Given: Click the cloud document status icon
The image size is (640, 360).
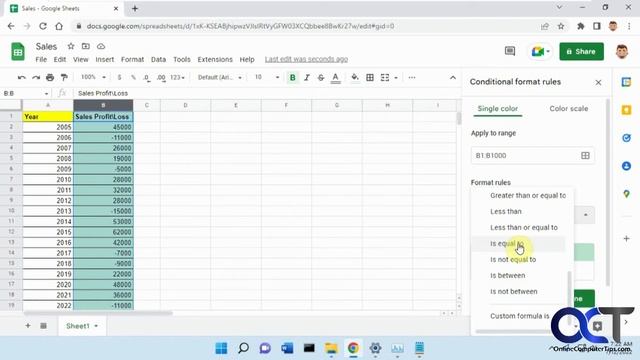Looking at the screenshot, I should point(101,46).
